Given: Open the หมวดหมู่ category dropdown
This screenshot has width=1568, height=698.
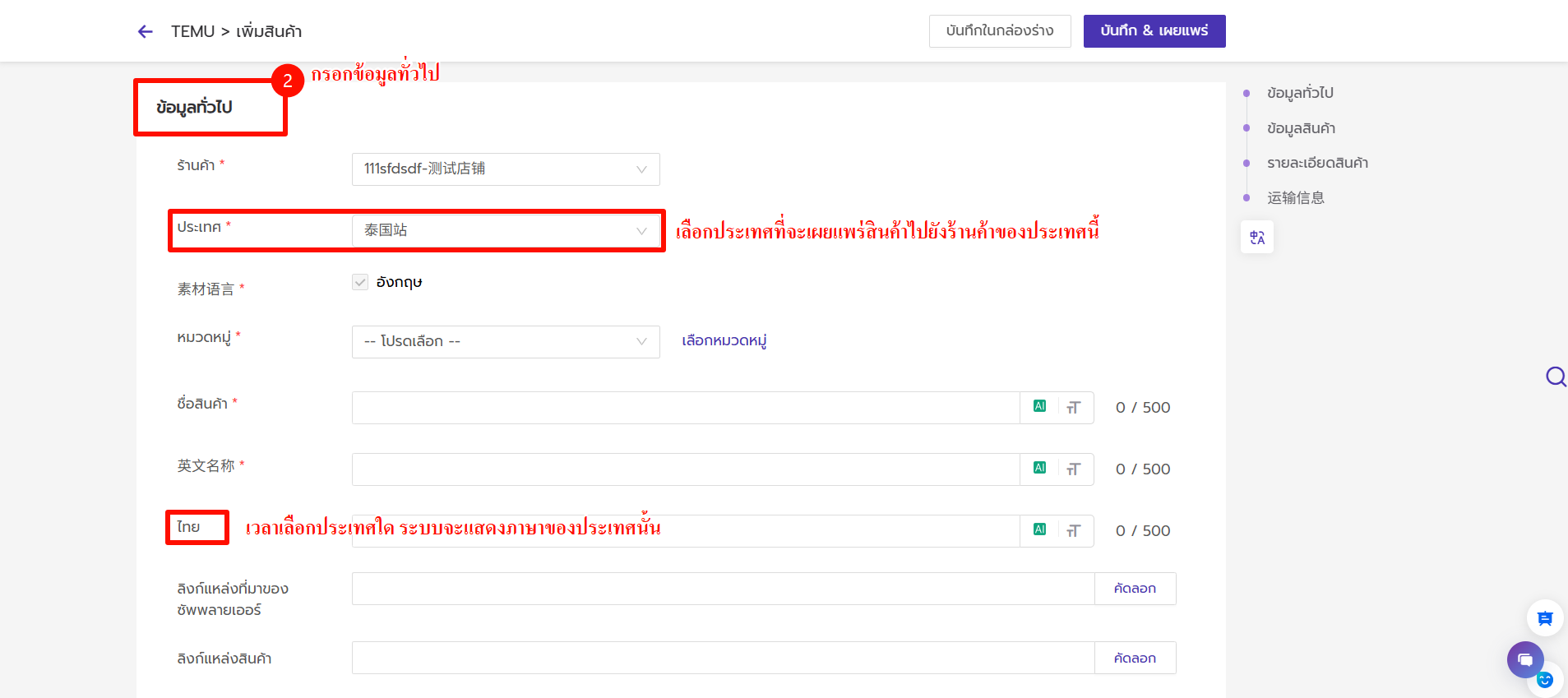Looking at the screenshot, I should pyautogui.click(x=506, y=342).
